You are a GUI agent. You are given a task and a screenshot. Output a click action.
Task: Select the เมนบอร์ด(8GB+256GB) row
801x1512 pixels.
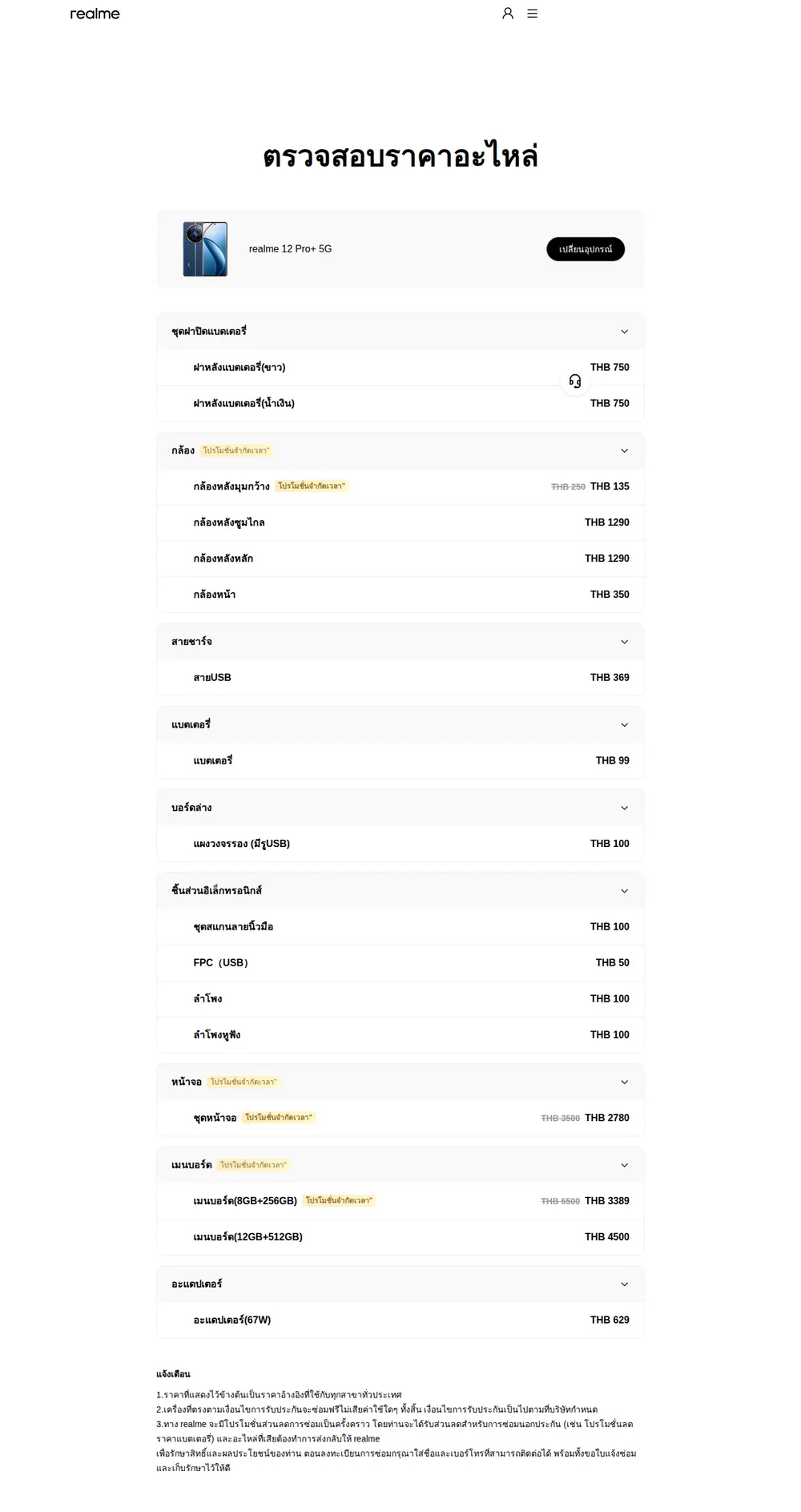[400, 1201]
